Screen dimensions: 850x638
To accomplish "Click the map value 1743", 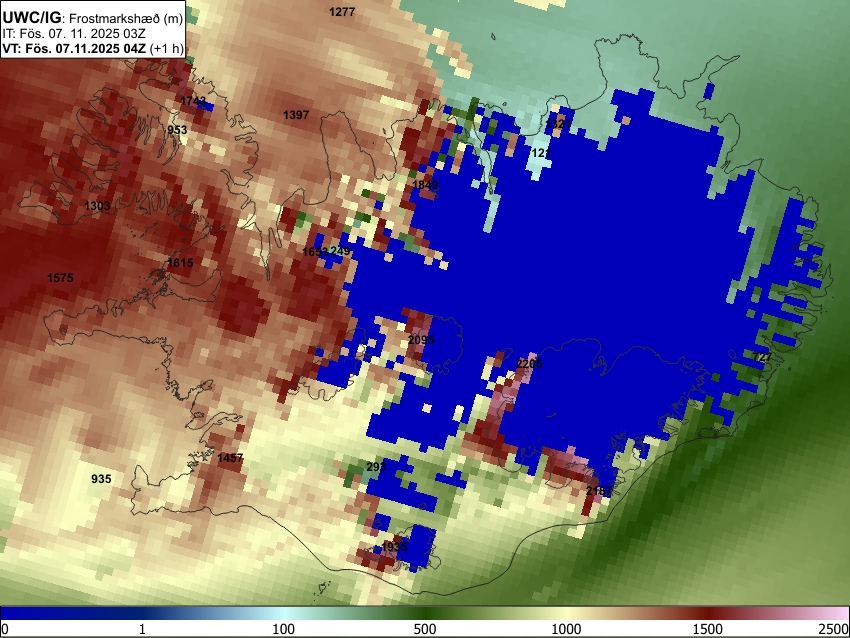I will (194, 101).
